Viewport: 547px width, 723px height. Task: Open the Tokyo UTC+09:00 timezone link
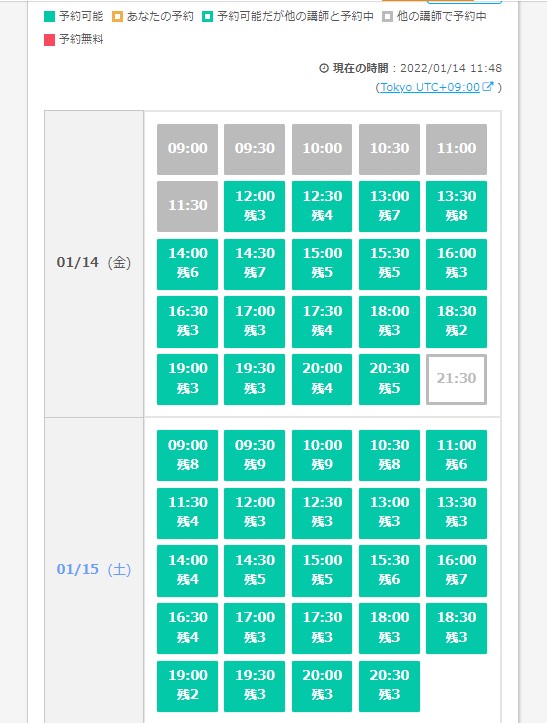pos(430,87)
